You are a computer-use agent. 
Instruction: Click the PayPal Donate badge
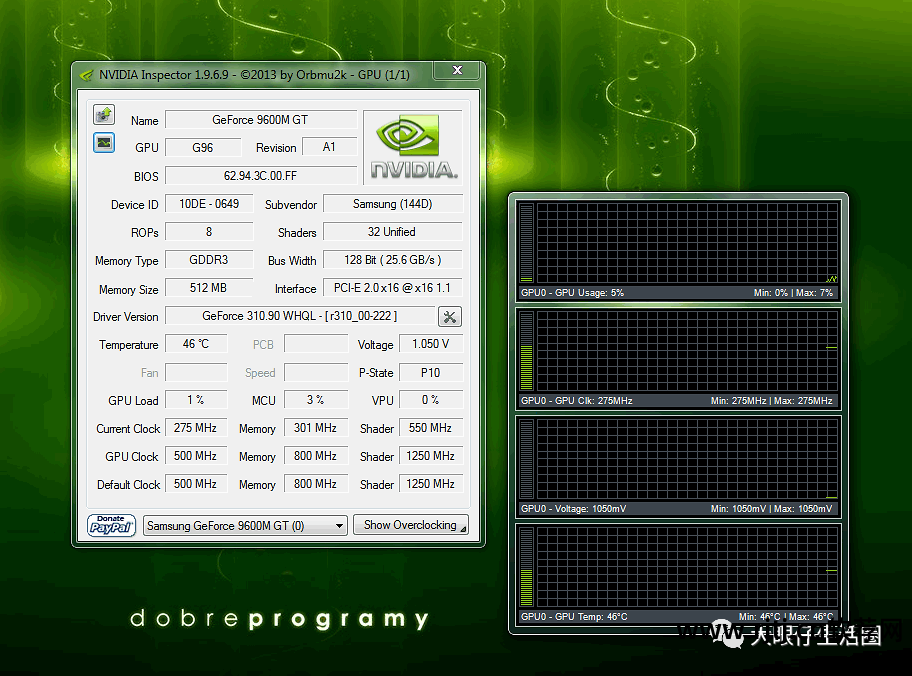(x=112, y=525)
